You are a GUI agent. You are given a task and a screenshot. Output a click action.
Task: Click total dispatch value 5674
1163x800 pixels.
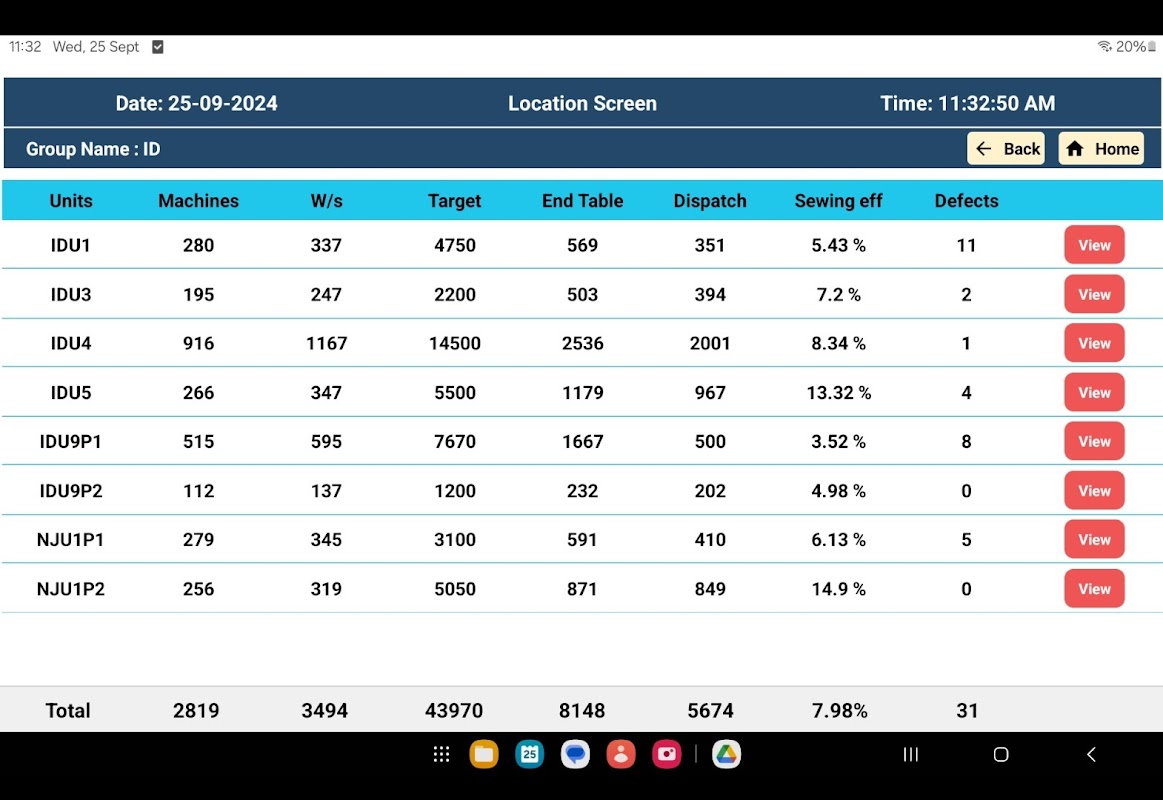coord(710,710)
